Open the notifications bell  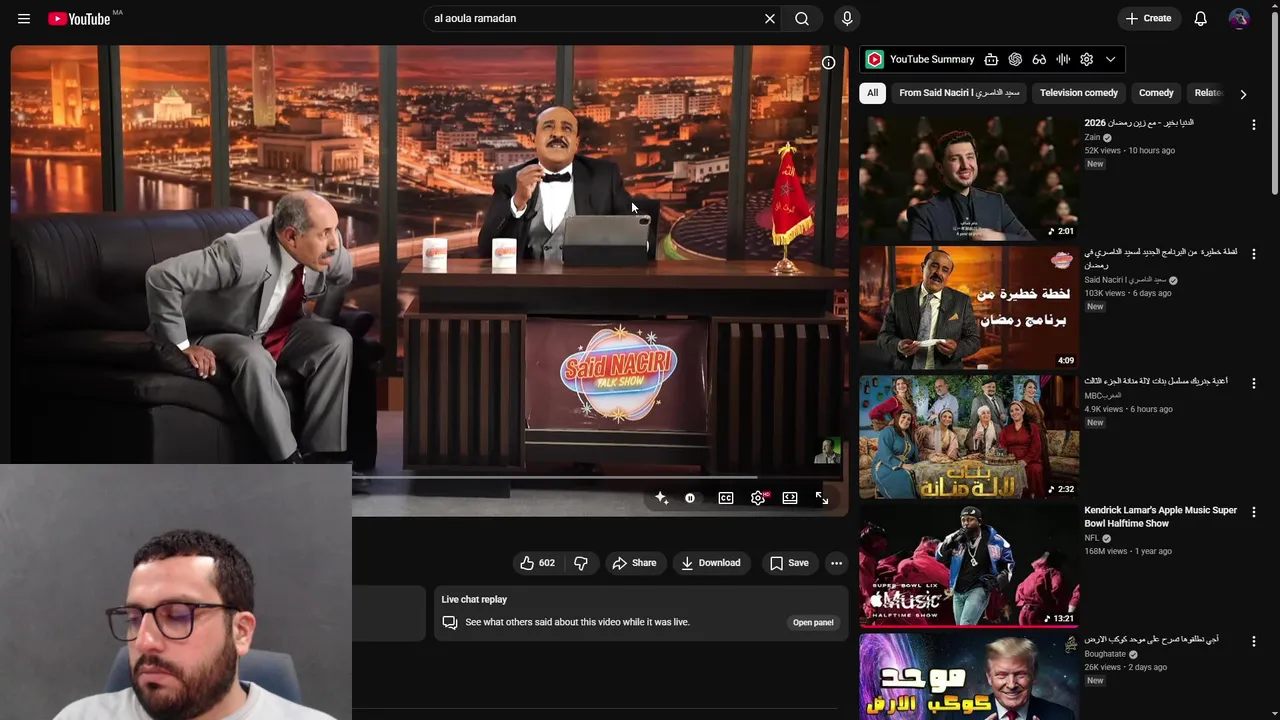[x=1201, y=19]
